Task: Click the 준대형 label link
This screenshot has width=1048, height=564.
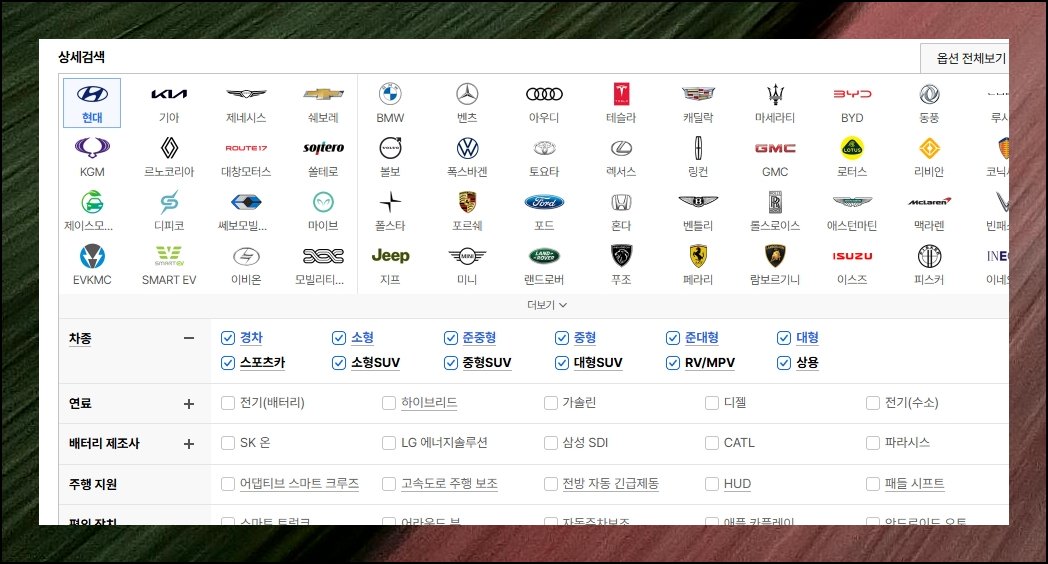Action: (x=702, y=337)
